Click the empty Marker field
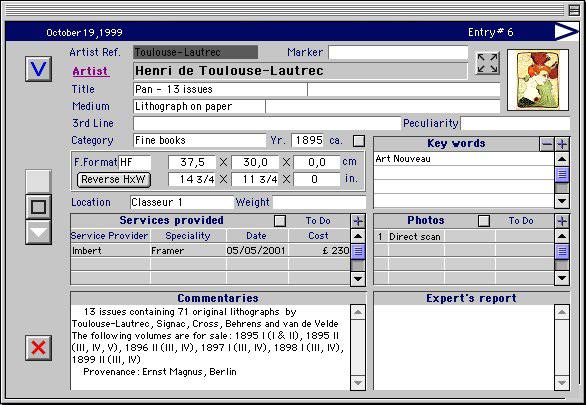Viewport: 586px width, 405px height. click(x=398, y=53)
